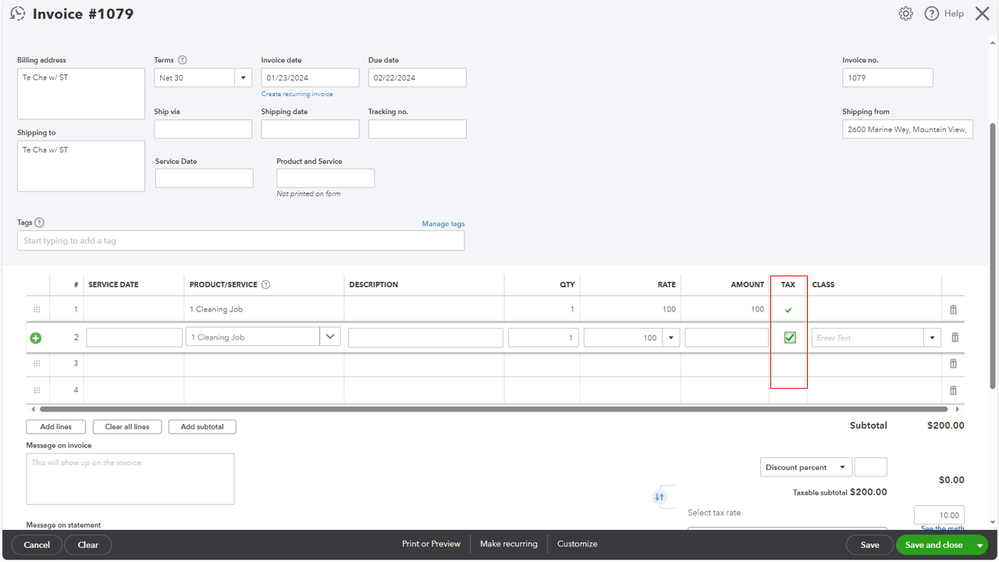
Task: Click Make recurring in footer
Action: 508,544
